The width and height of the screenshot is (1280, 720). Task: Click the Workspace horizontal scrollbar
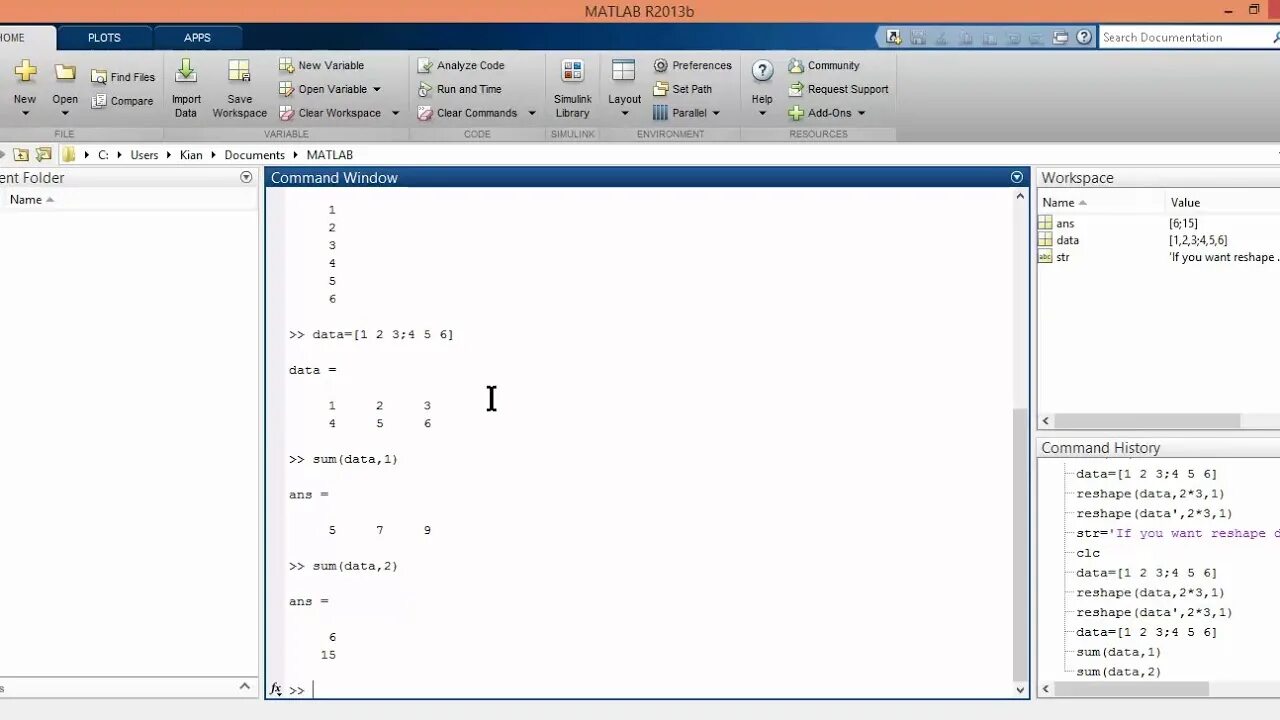click(1148, 421)
